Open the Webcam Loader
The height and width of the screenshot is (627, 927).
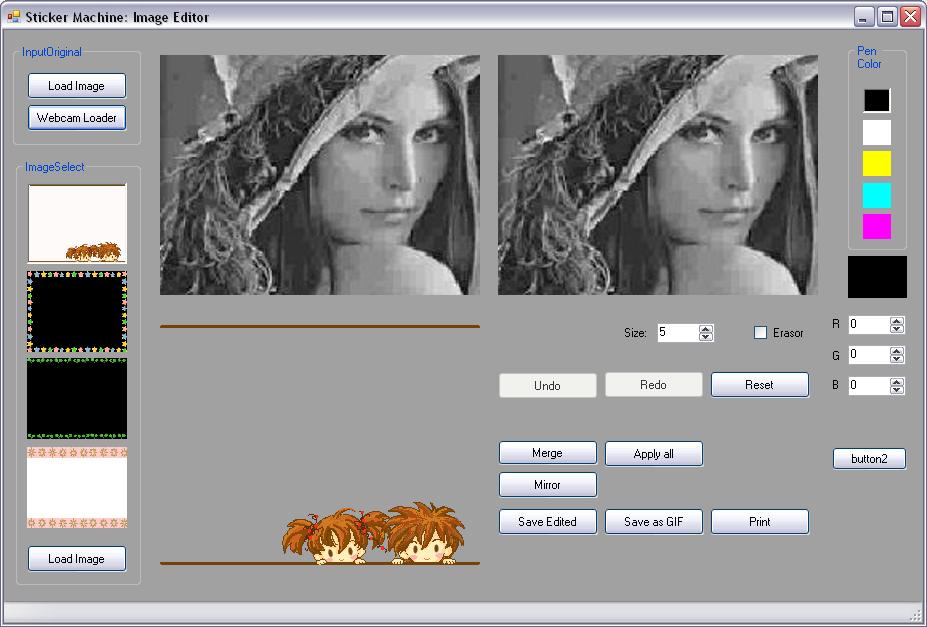(x=77, y=118)
